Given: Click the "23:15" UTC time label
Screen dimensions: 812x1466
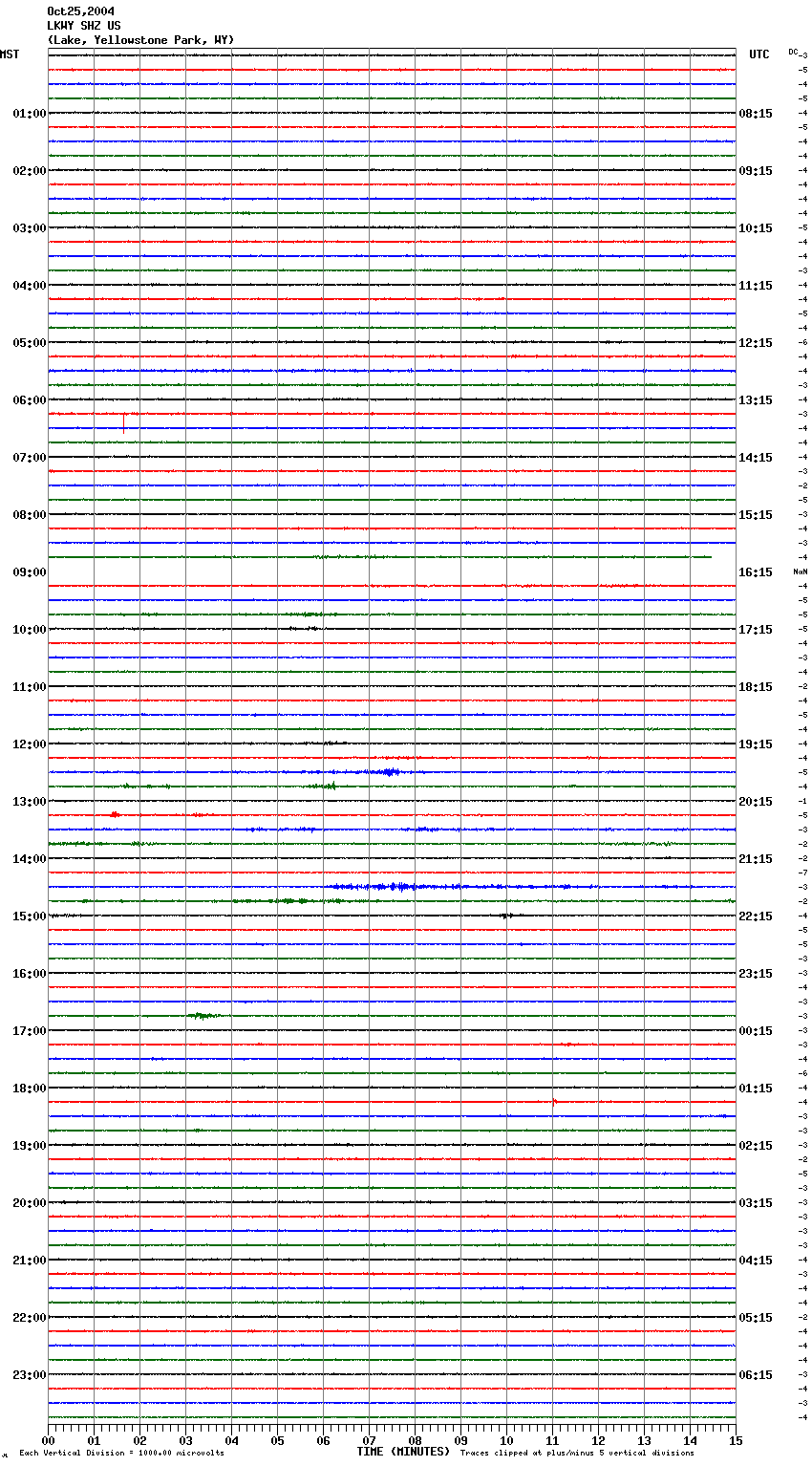Looking at the screenshot, I should (x=756, y=974).
